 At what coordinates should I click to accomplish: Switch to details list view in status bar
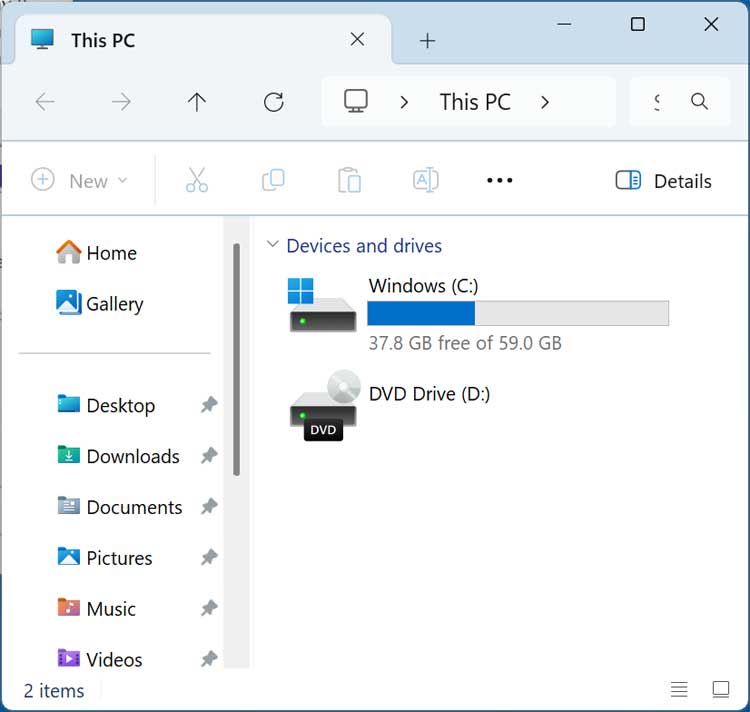[x=679, y=689]
